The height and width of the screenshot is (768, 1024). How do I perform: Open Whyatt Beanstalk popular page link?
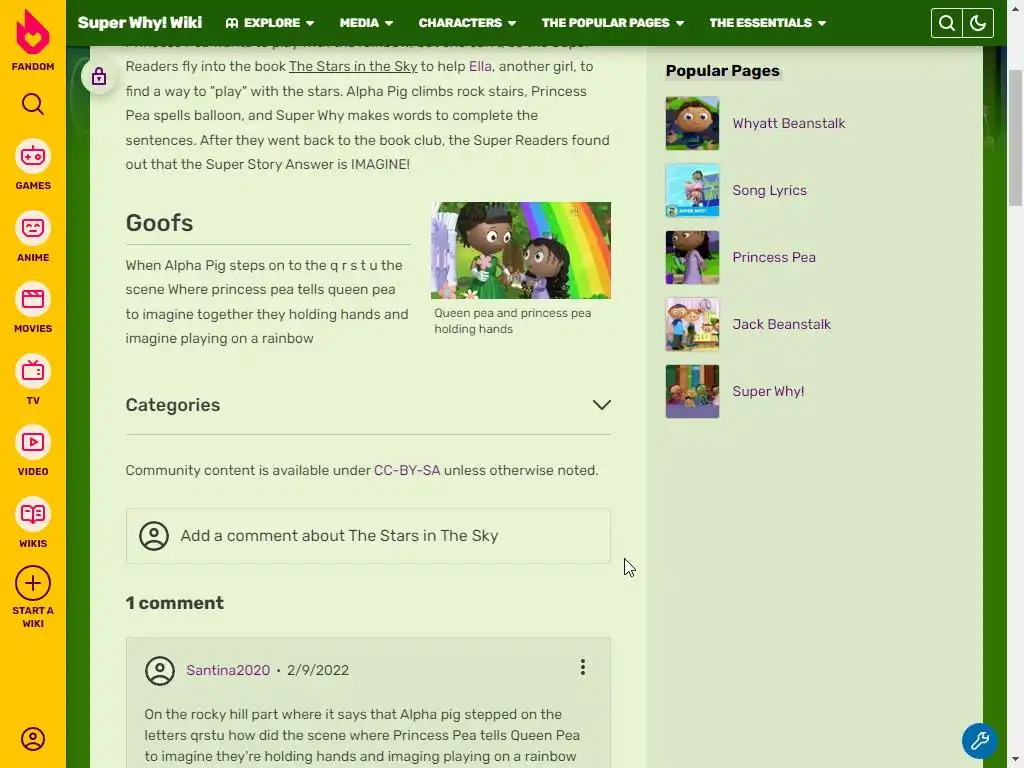coord(788,123)
